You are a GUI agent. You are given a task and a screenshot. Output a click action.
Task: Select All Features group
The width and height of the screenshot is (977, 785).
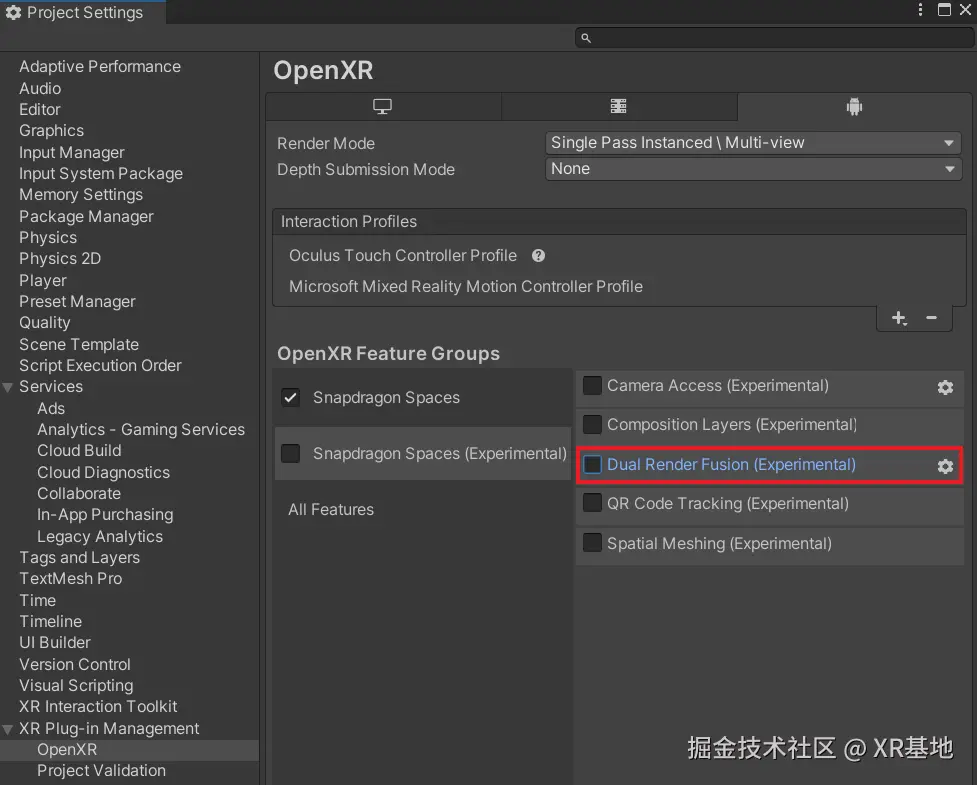(x=331, y=510)
